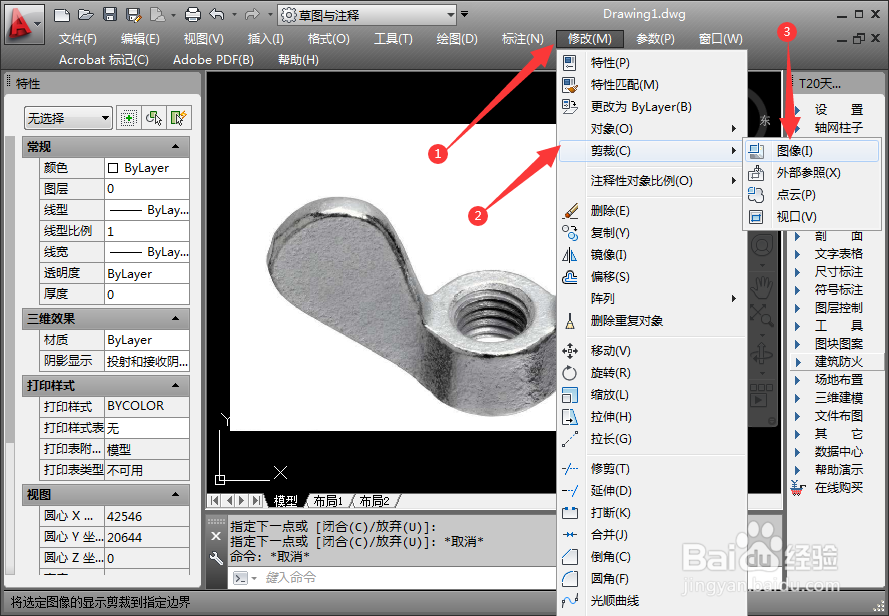
Task: Switch to the 布局1 tab
Action: click(328, 500)
